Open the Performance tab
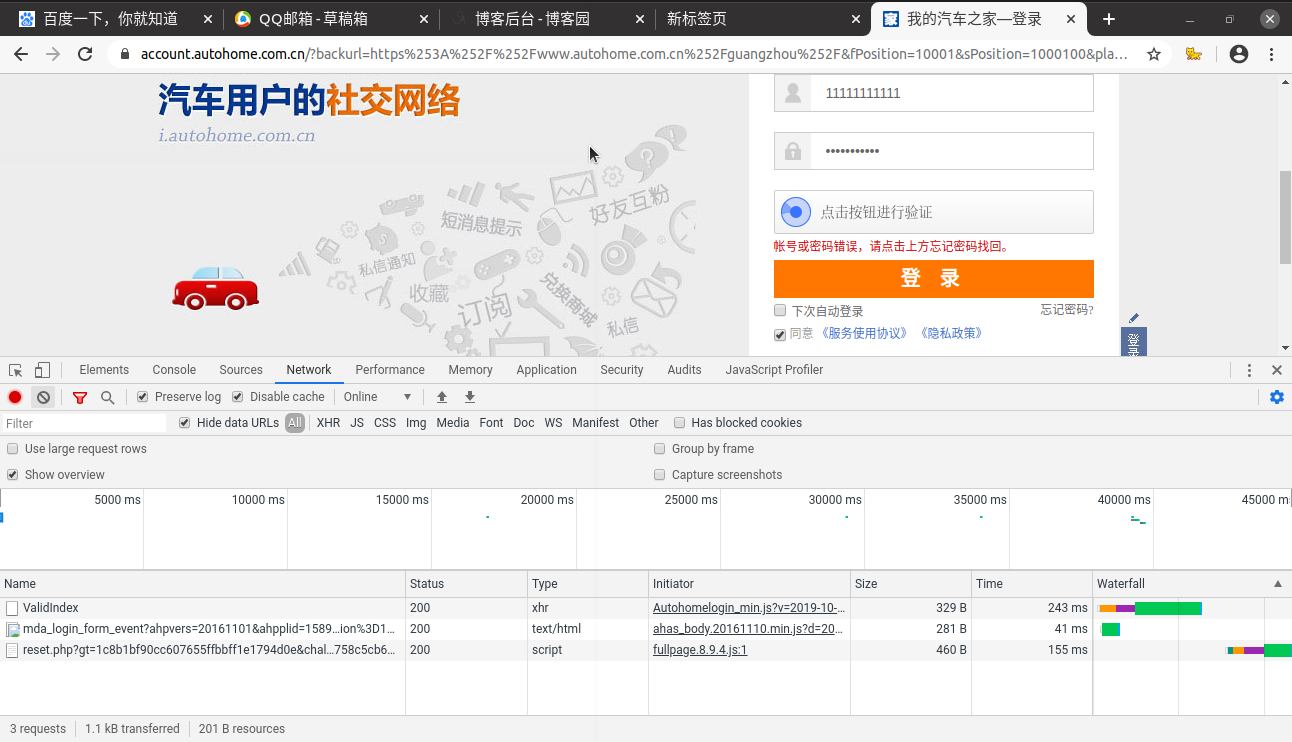 click(390, 370)
